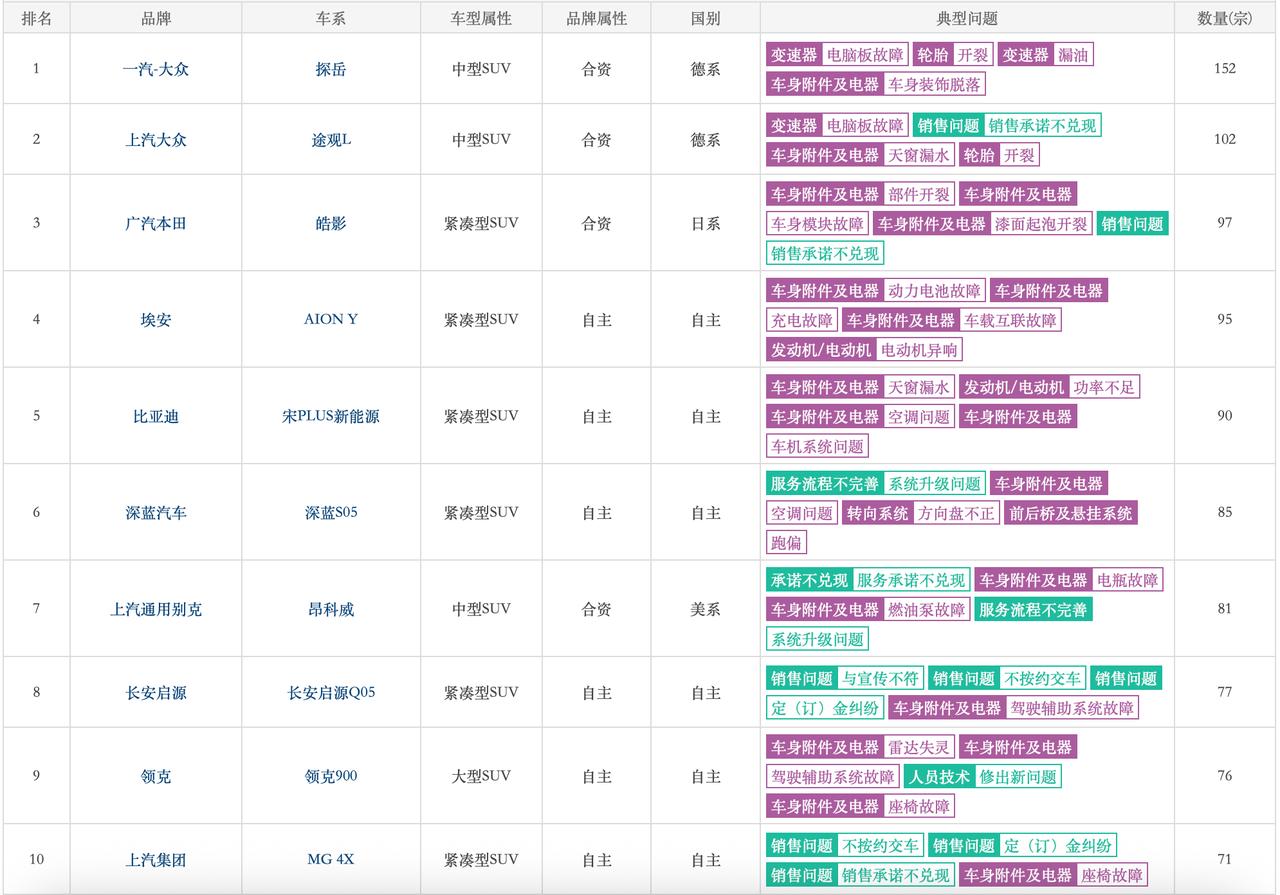Open the 深蓝汽车 brand link
This screenshot has width=1280, height=895.
[x=155, y=513]
